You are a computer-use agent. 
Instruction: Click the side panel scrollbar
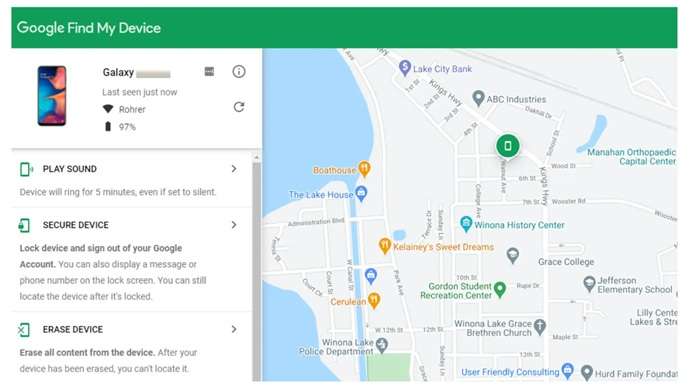click(256, 270)
